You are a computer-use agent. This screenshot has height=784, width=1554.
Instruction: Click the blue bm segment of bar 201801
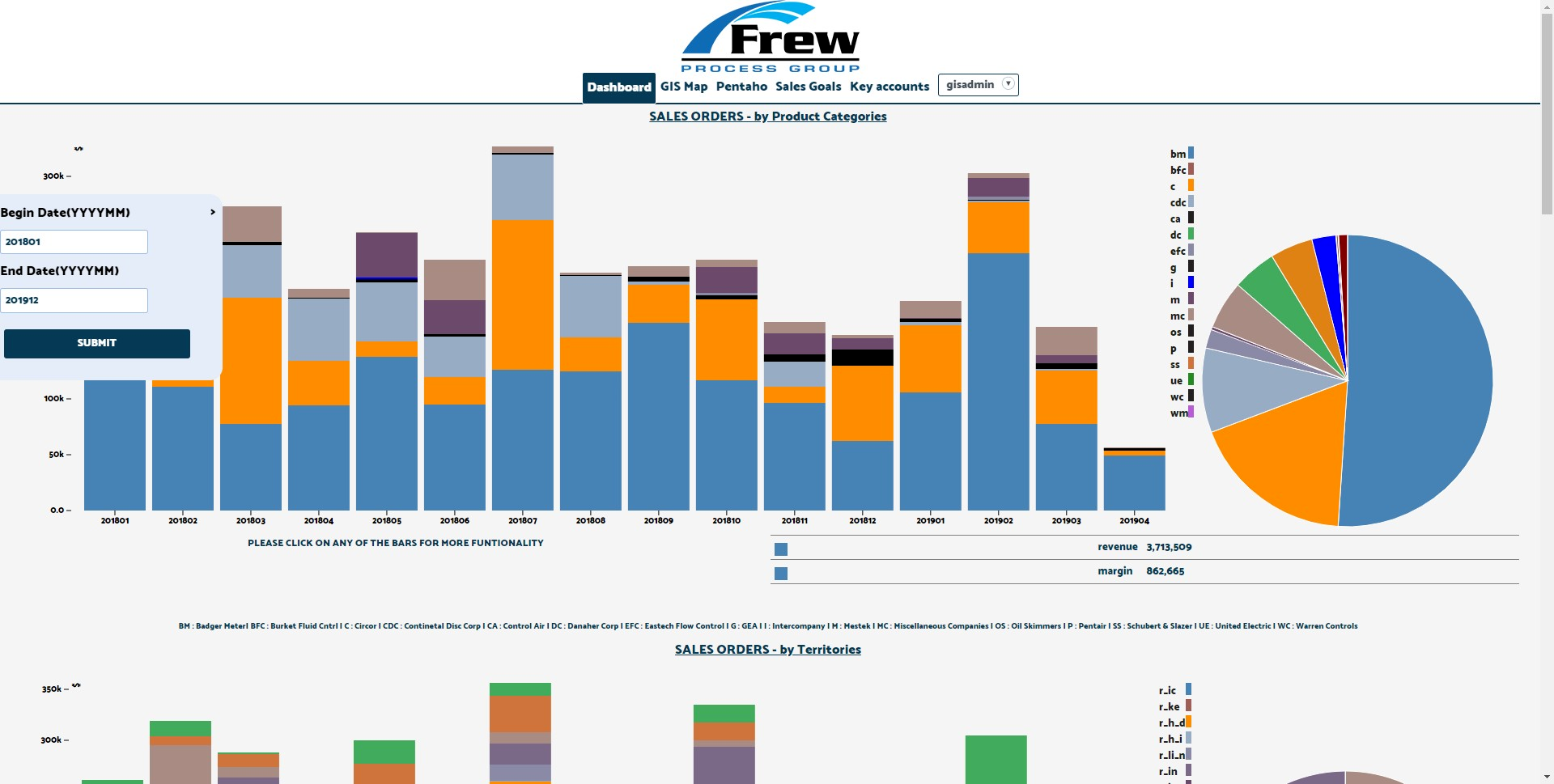pyautogui.click(x=115, y=445)
